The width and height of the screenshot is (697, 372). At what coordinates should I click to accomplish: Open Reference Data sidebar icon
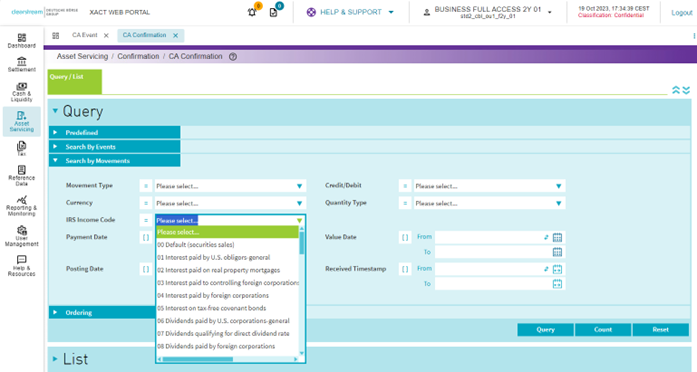click(21, 176)
